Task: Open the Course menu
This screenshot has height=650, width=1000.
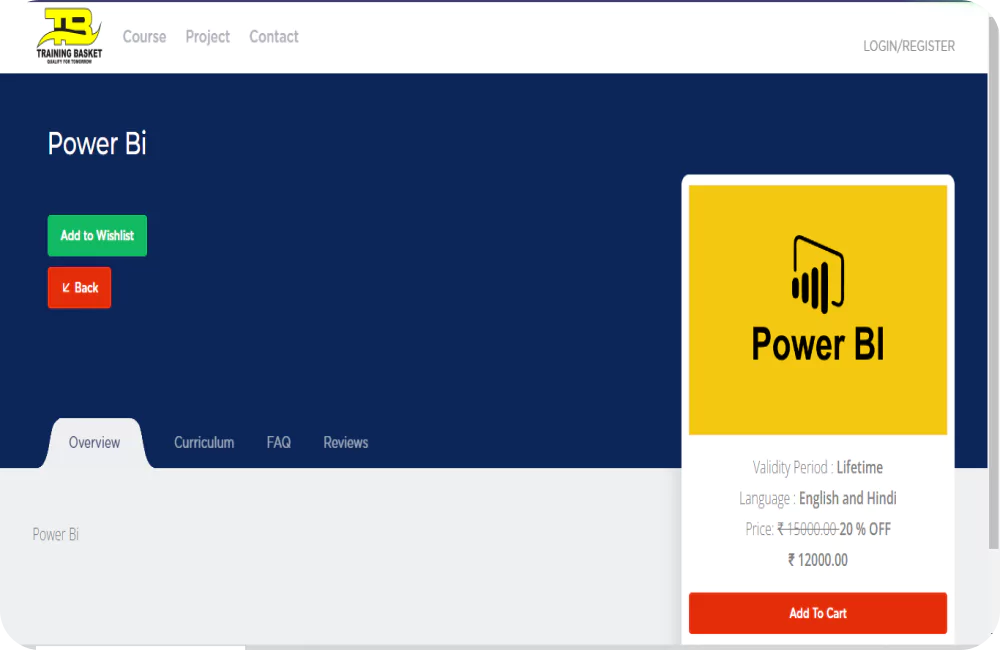Action: tap(144, 37)
